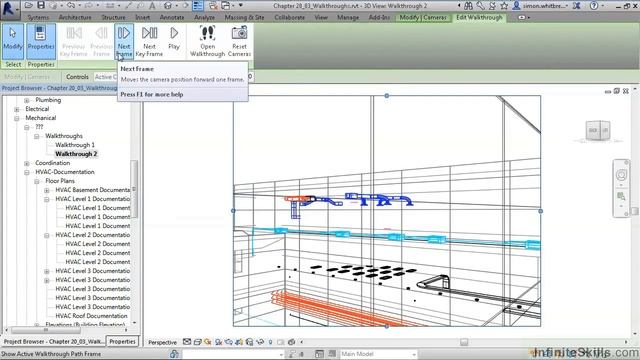640x360 pixels.
Task: Click the right crop-region grip of the view
Action: (x=540, y=211)
